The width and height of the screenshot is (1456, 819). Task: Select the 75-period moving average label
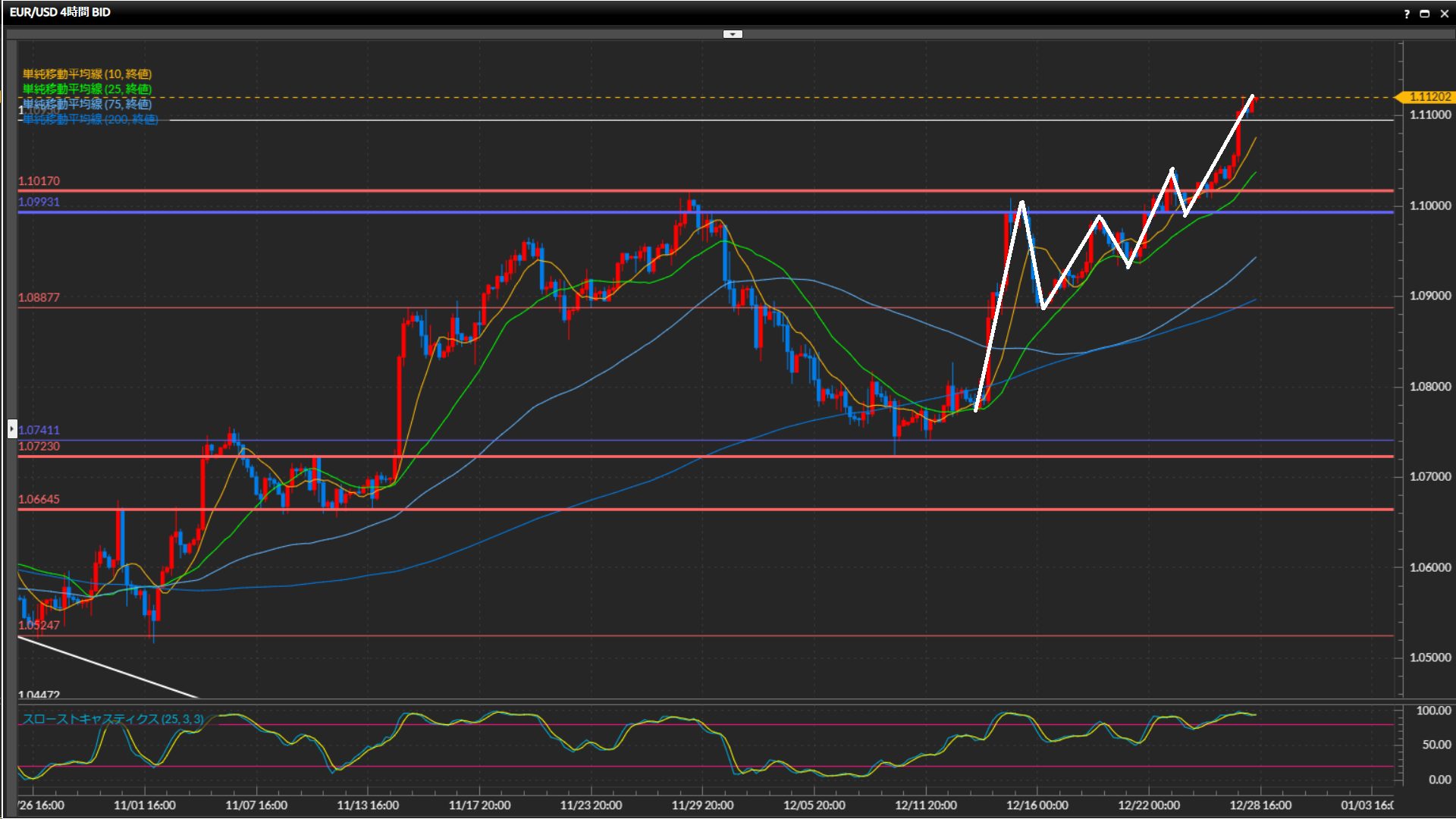[x=87, y=104]
